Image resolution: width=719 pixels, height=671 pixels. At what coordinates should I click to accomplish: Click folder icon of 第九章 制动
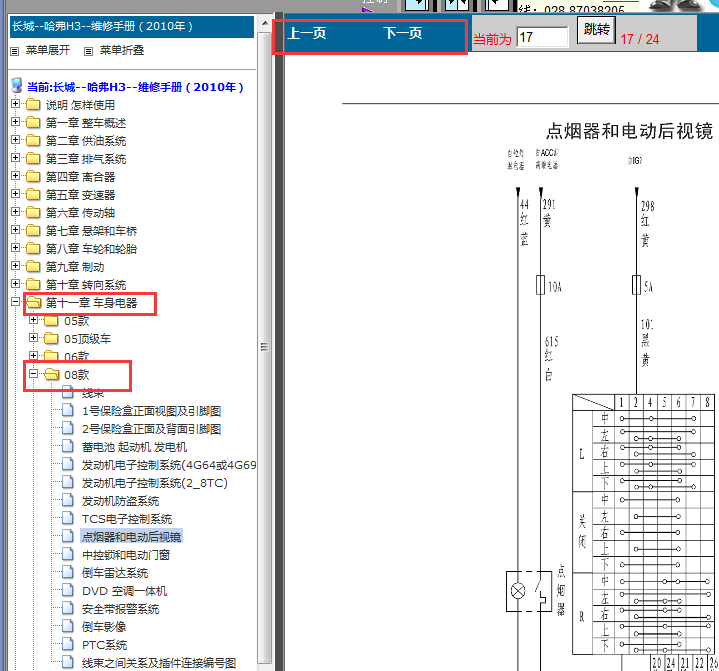[x=33, y=267]
